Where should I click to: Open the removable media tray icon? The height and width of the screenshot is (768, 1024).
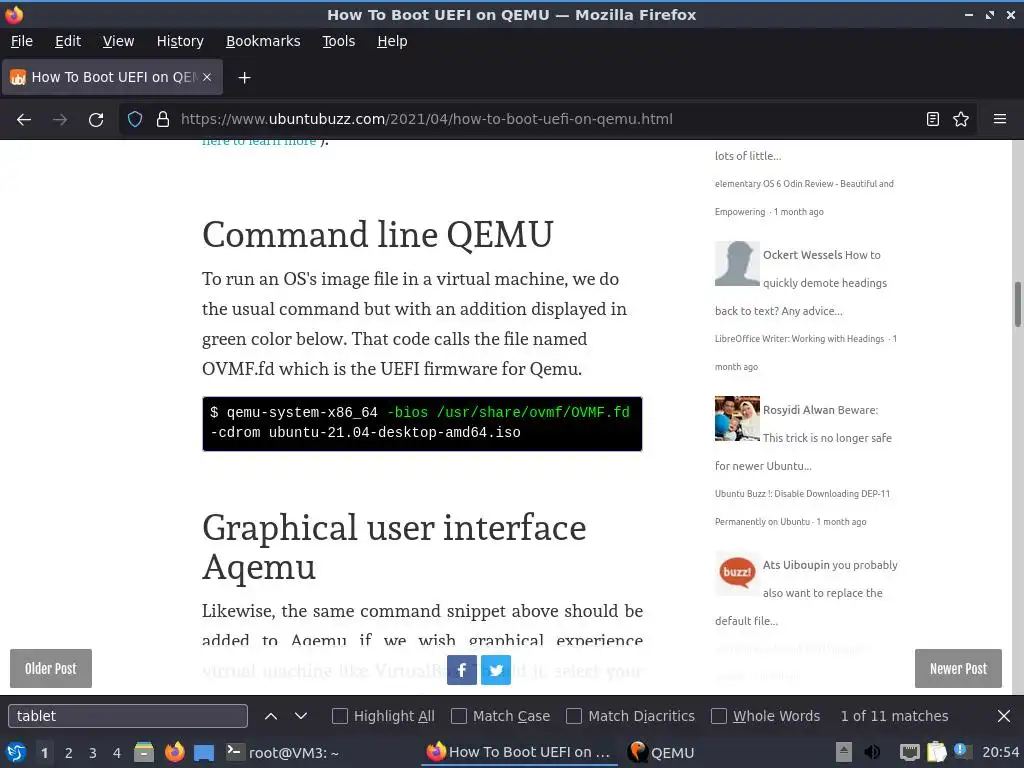click(x=844, y=752)
